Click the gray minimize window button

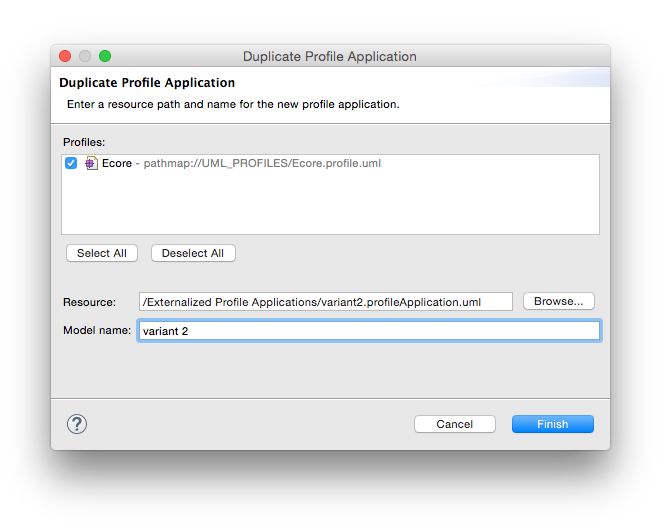click(x=85, y=56)
